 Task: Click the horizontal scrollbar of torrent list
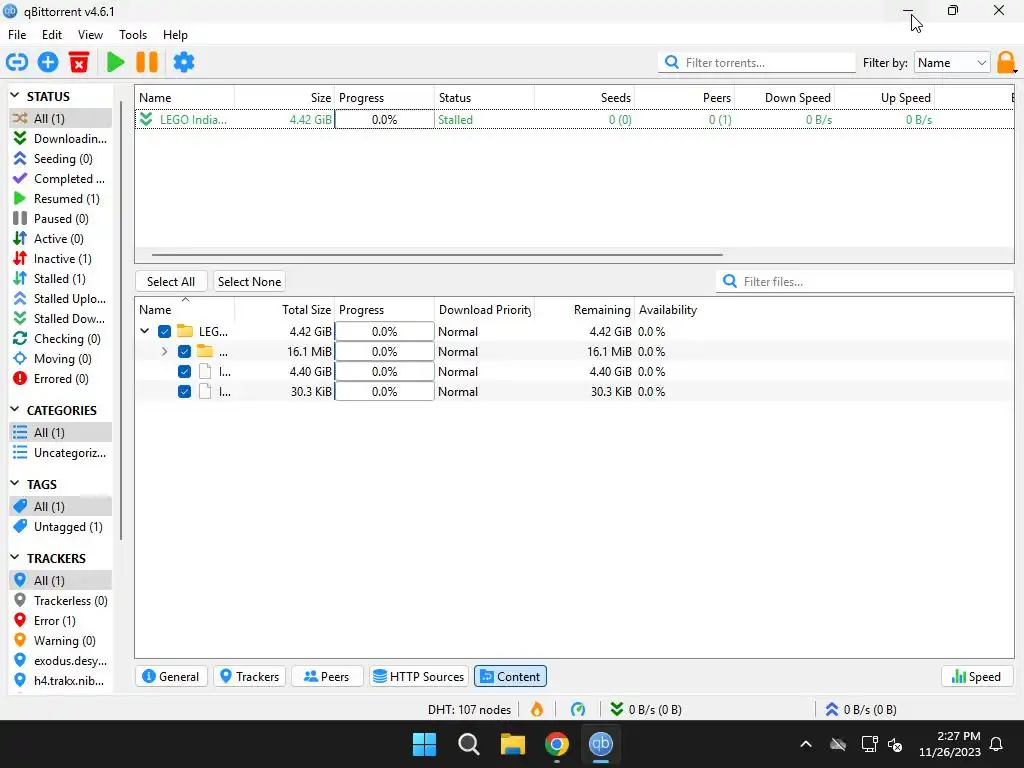tap(437, 255)
